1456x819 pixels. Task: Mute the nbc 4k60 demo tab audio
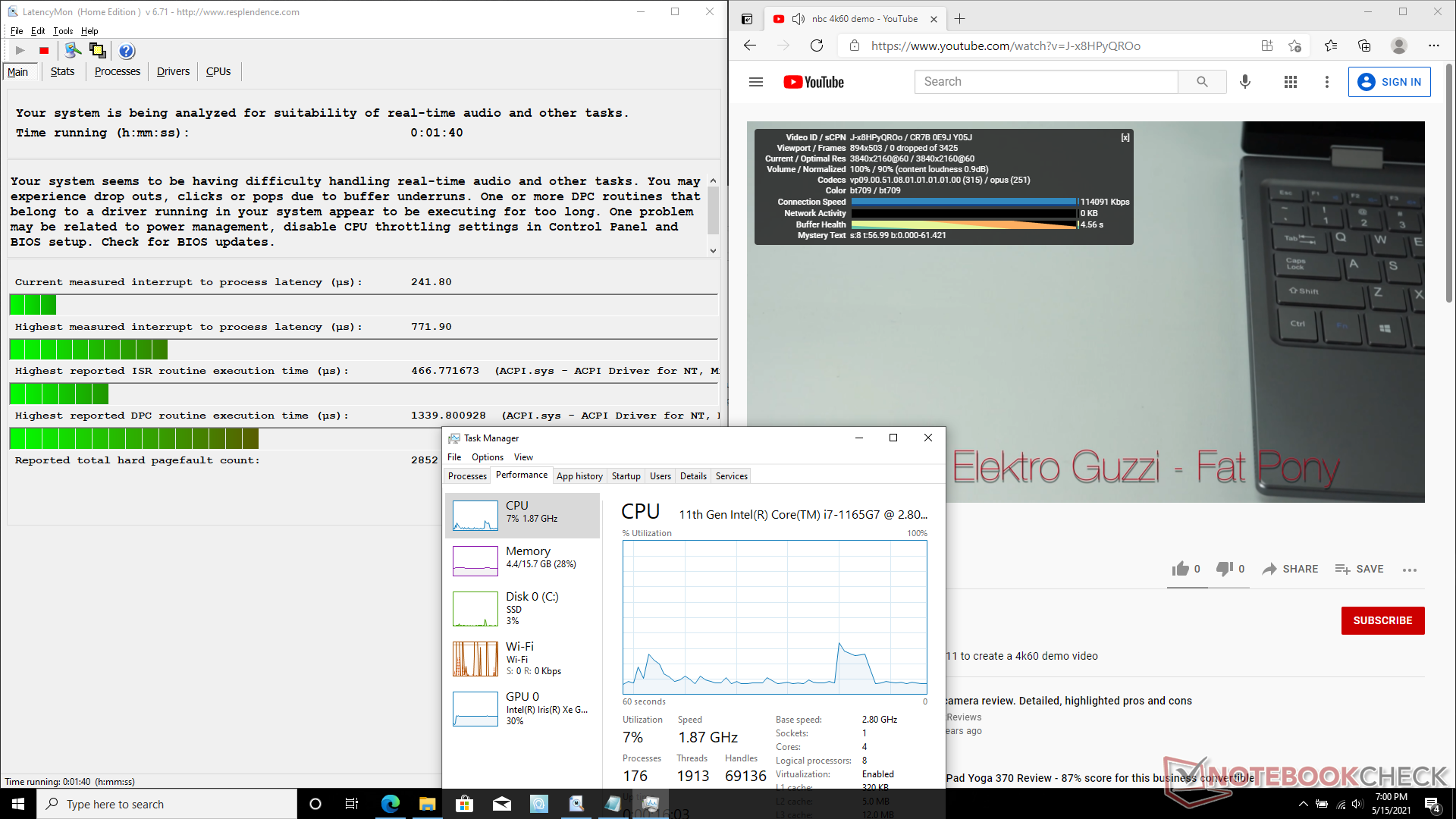[799, 19]
